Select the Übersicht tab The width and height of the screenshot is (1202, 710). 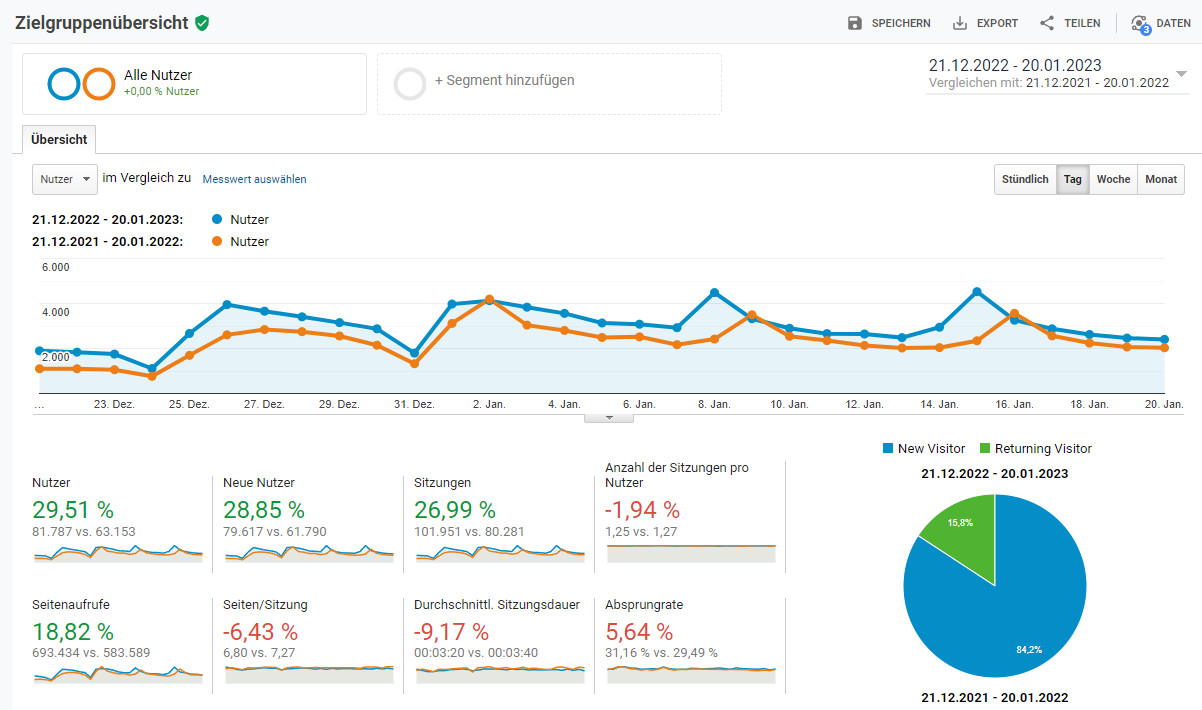59,140
